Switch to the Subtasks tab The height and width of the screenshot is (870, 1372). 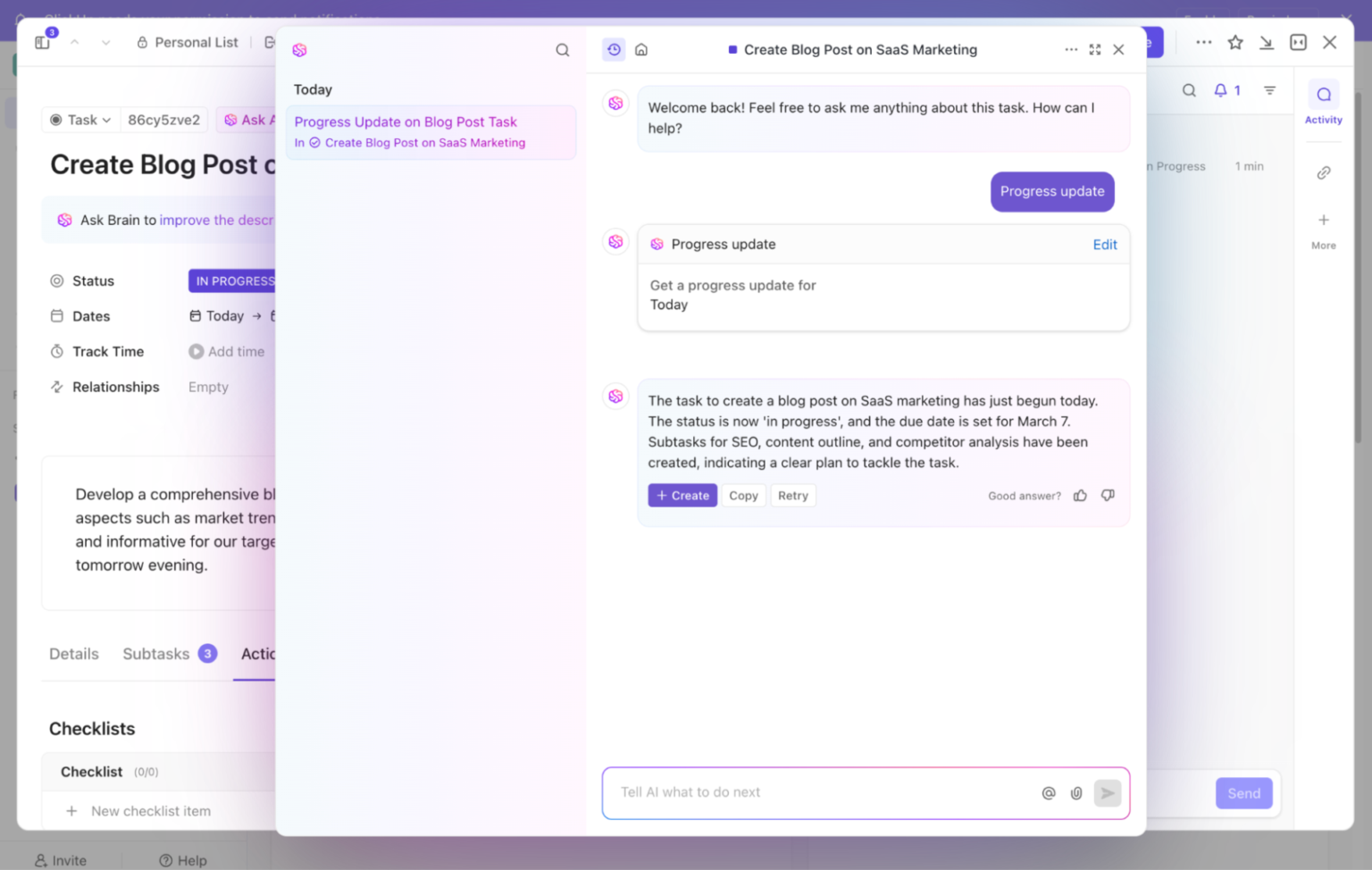coord(156,654)
